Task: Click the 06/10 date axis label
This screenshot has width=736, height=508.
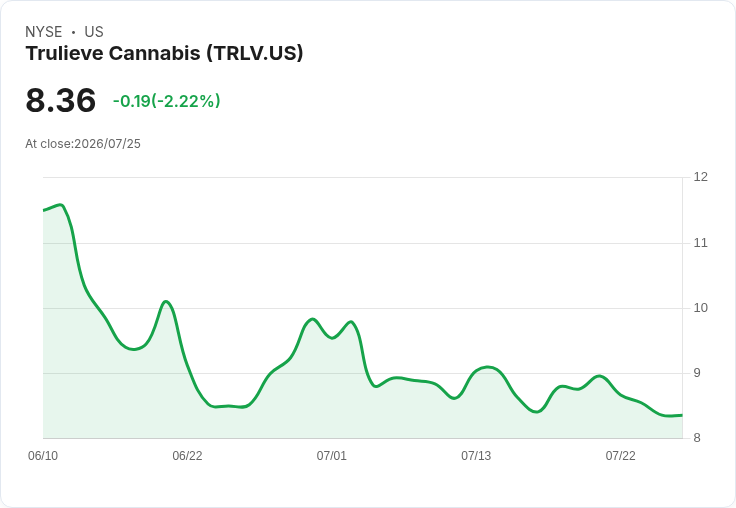Action: [x=43, y=456]
